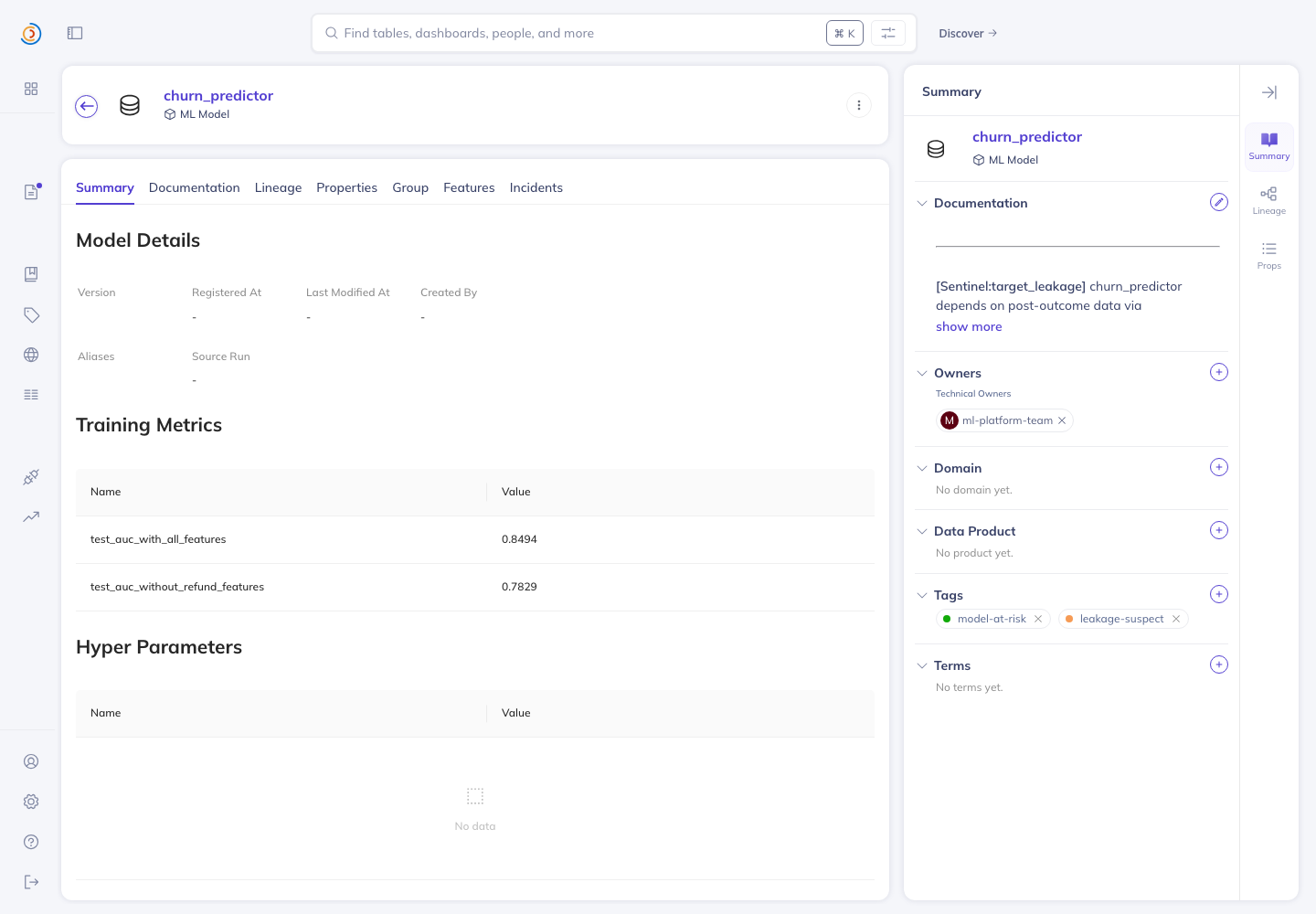Switch to the Features tab
1316x914 pixels.
click(469, 187)
